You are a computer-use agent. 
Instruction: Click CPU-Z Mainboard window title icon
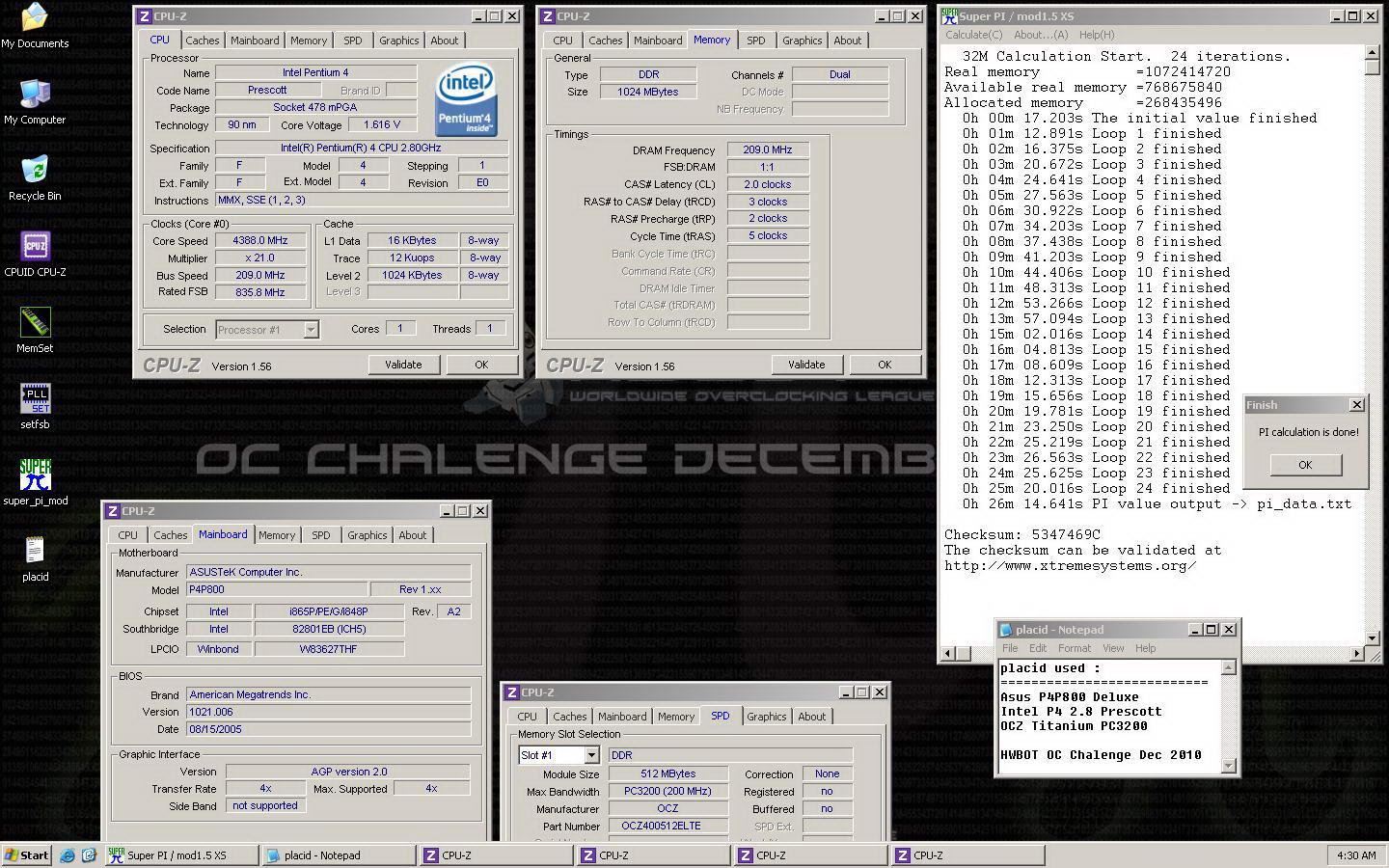click(x=113, y=511)
